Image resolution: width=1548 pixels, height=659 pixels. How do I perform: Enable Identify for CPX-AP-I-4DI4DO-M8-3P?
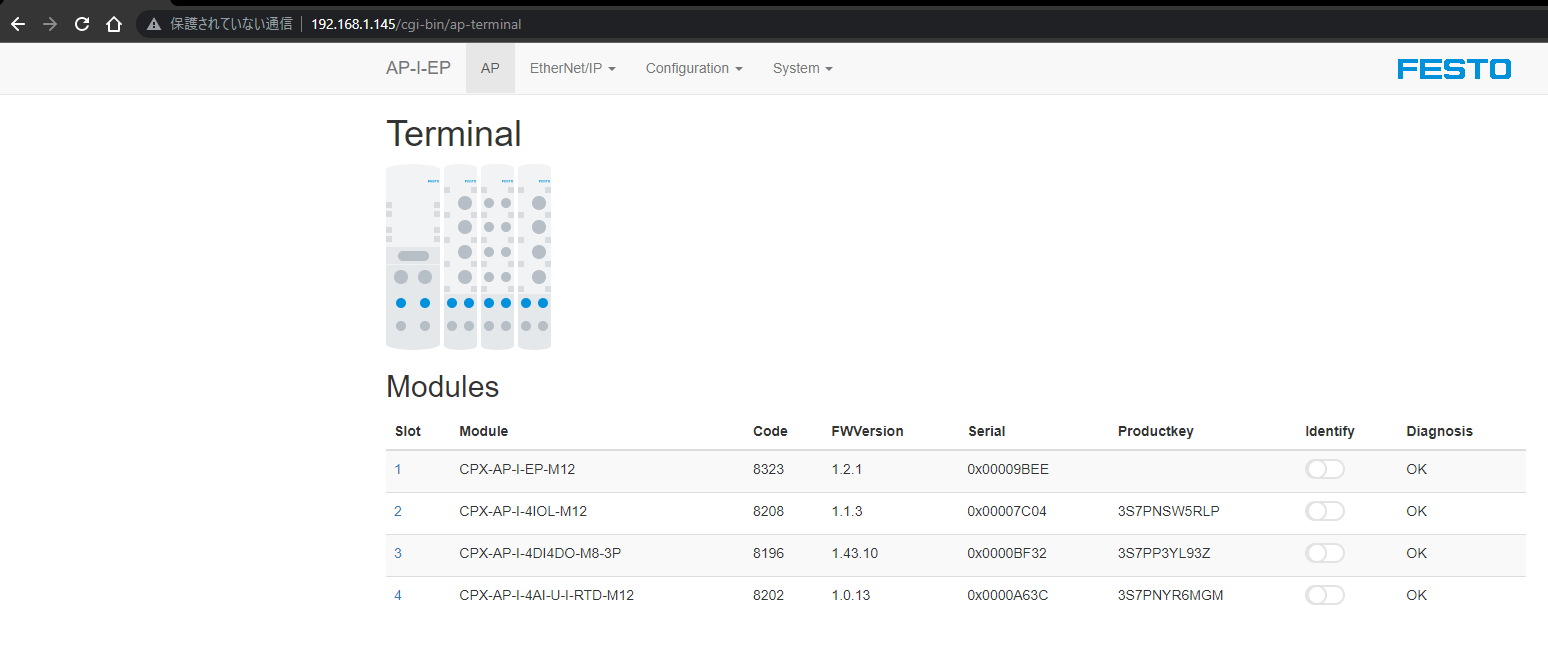(1325, 553)
